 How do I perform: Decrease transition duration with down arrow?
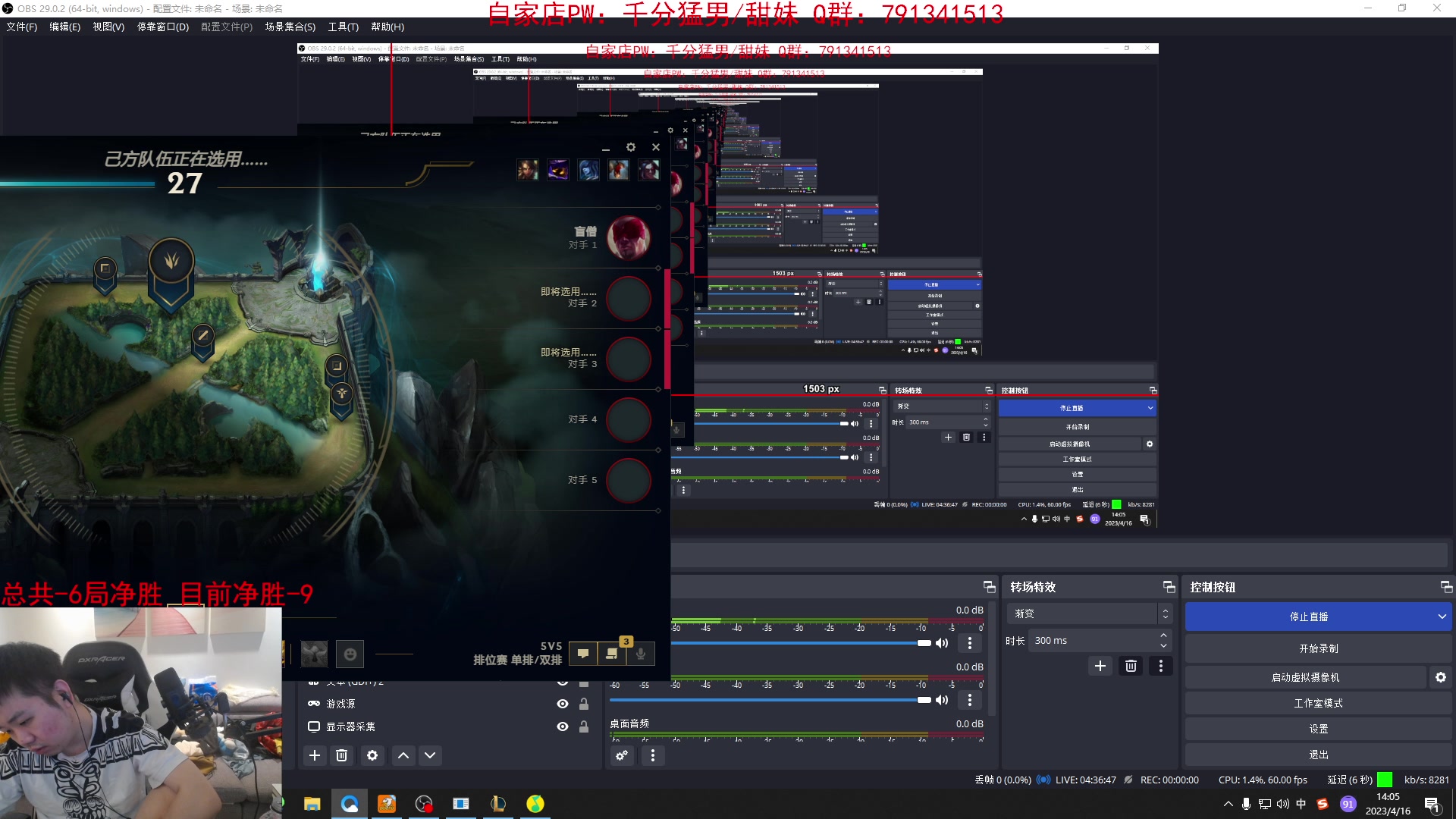[1164, 645]
